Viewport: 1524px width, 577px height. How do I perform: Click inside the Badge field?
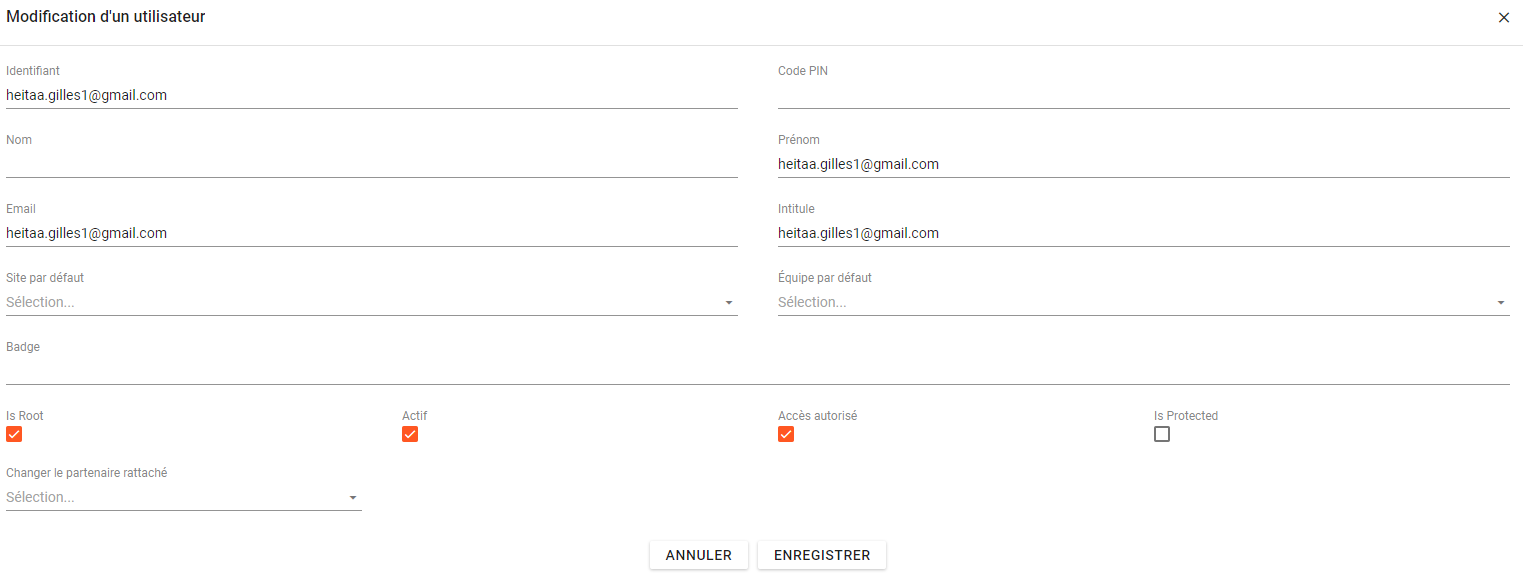click(x=757, y=372)
